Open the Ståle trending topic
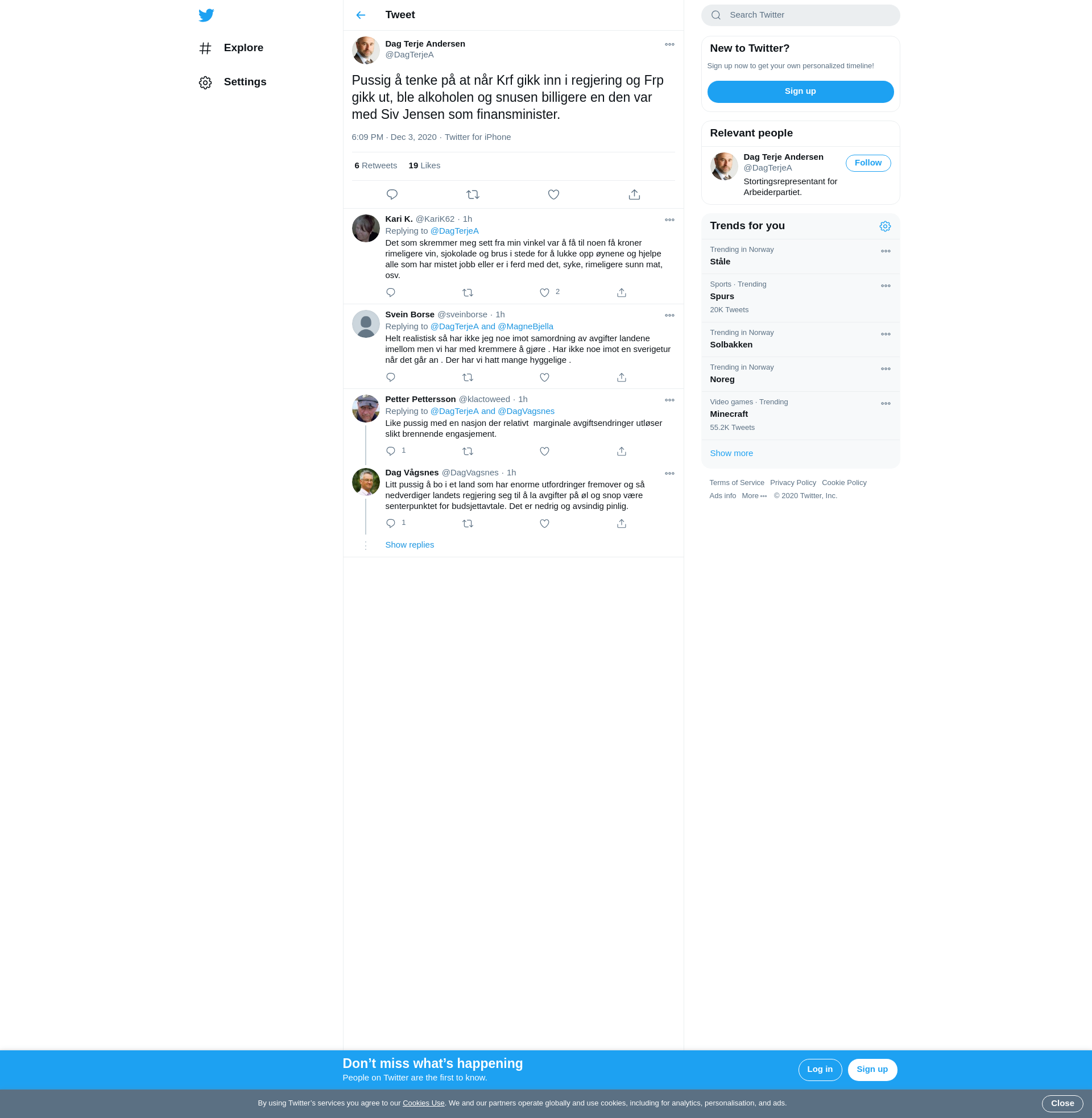 coord(800,256)
